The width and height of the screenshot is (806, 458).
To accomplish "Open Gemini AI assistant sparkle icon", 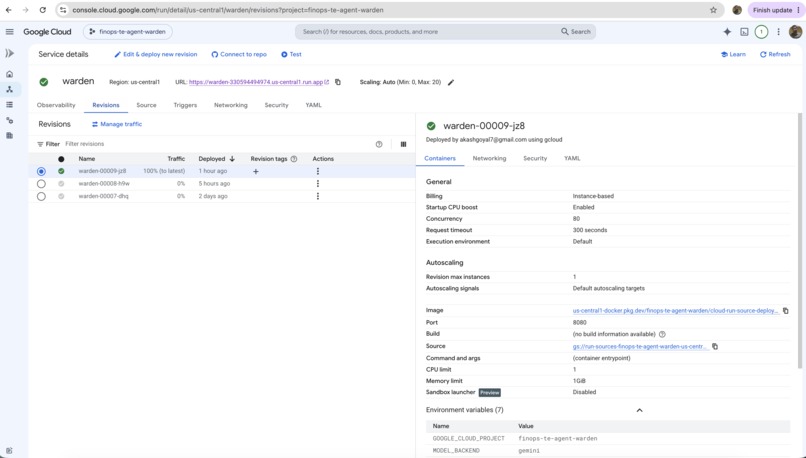I will [727, 32].
